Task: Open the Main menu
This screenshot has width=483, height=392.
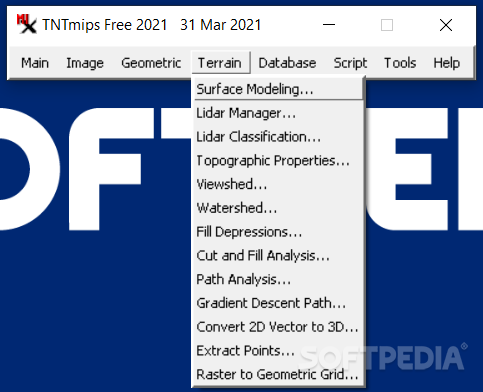Action: pyautogui.click(x=35, y=63)
